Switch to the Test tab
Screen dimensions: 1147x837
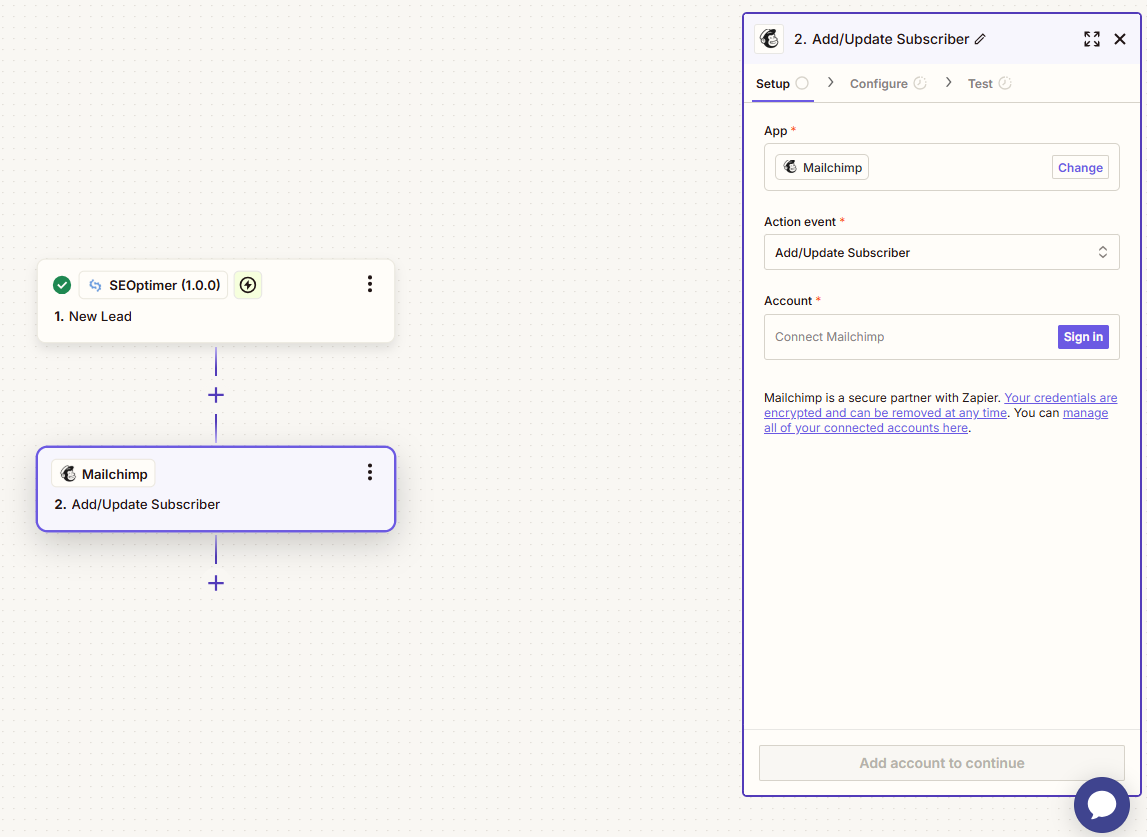pyautogui.click(x=980, y=84)
